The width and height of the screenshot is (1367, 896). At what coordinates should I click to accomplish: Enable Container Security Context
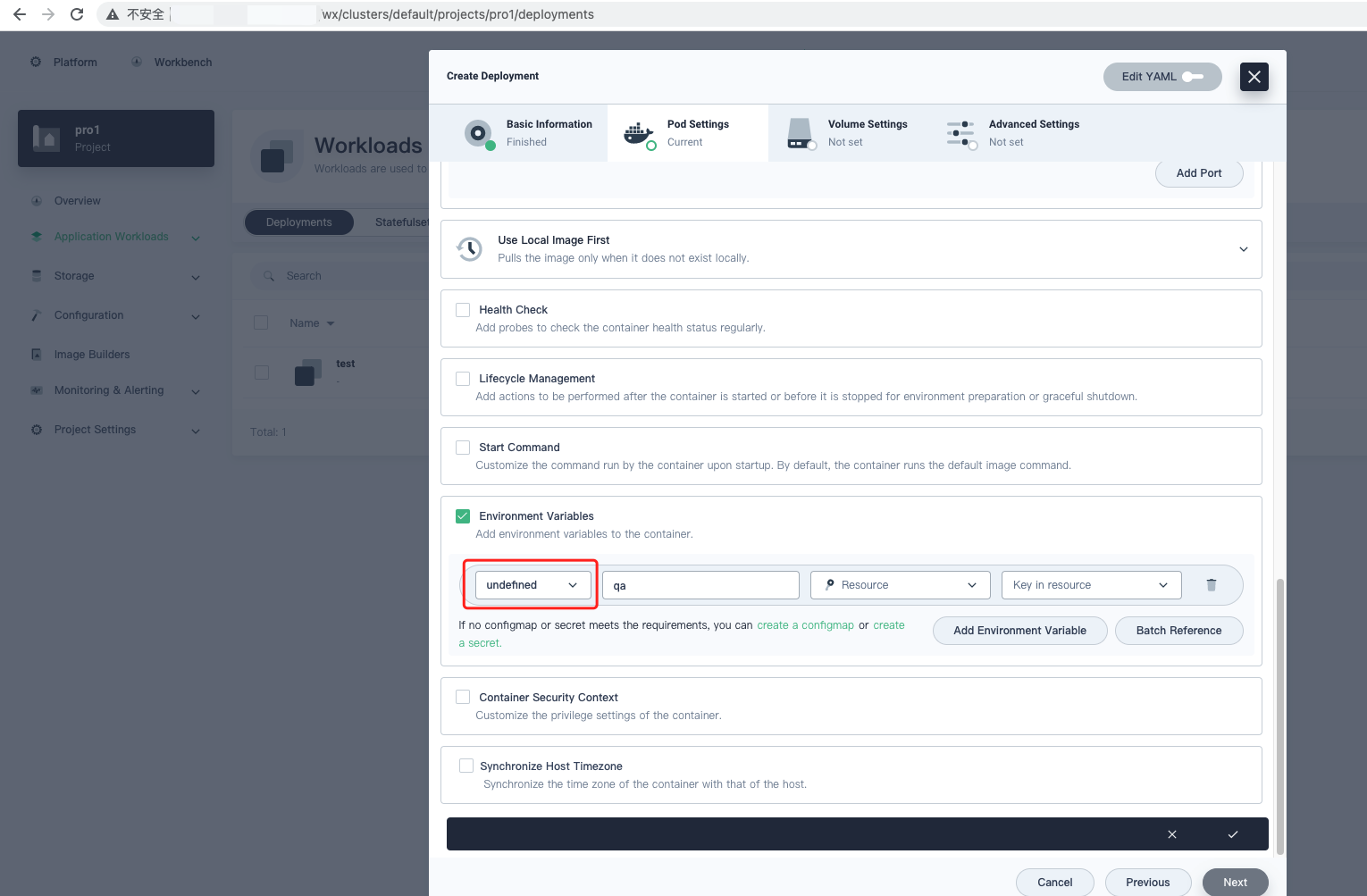[x=463, y=697]
